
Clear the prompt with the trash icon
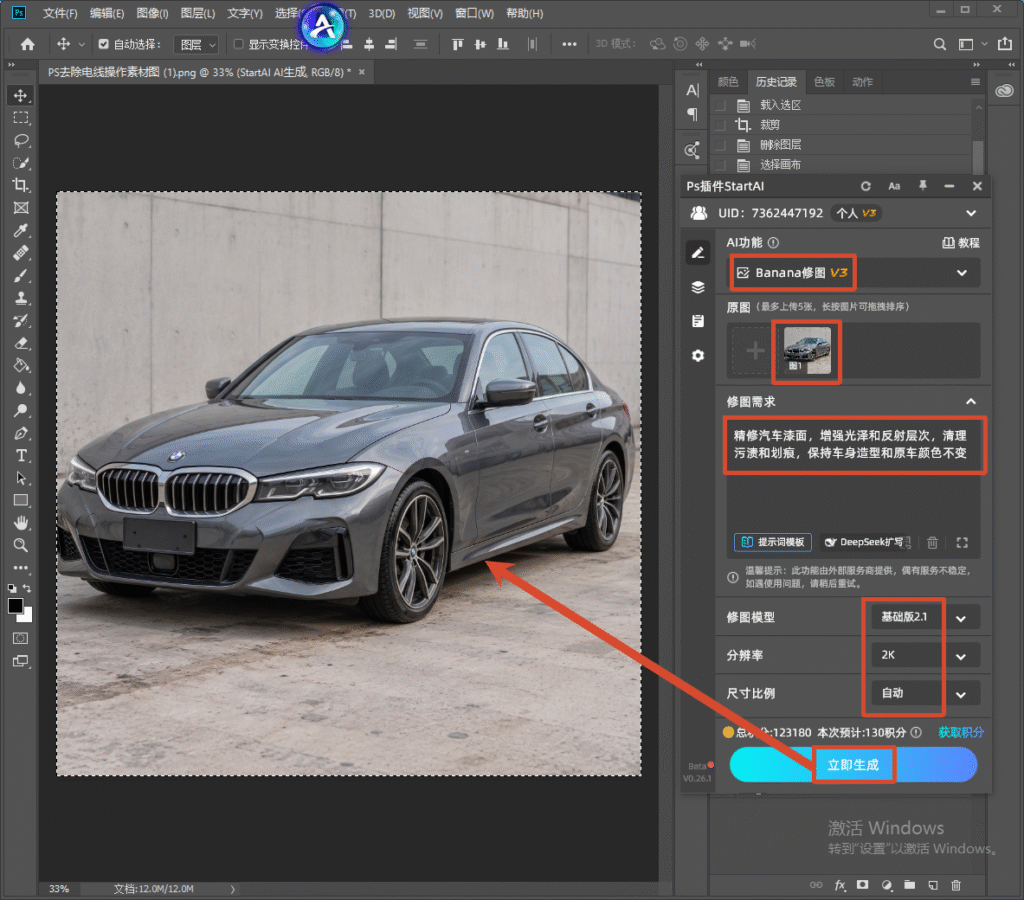coord(933,542)
